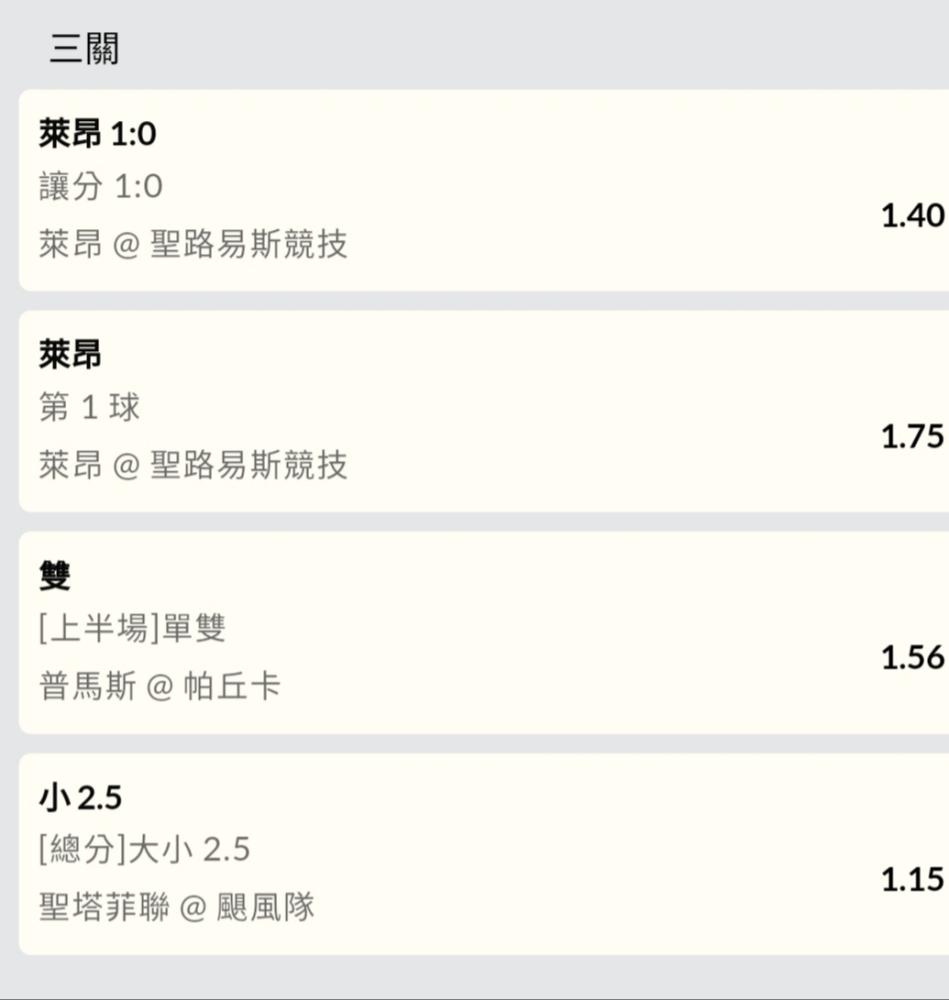Select the 萊昂 first-goal bet title
The width and height of the screenshot is (949, 1000).
click(70, 354)
